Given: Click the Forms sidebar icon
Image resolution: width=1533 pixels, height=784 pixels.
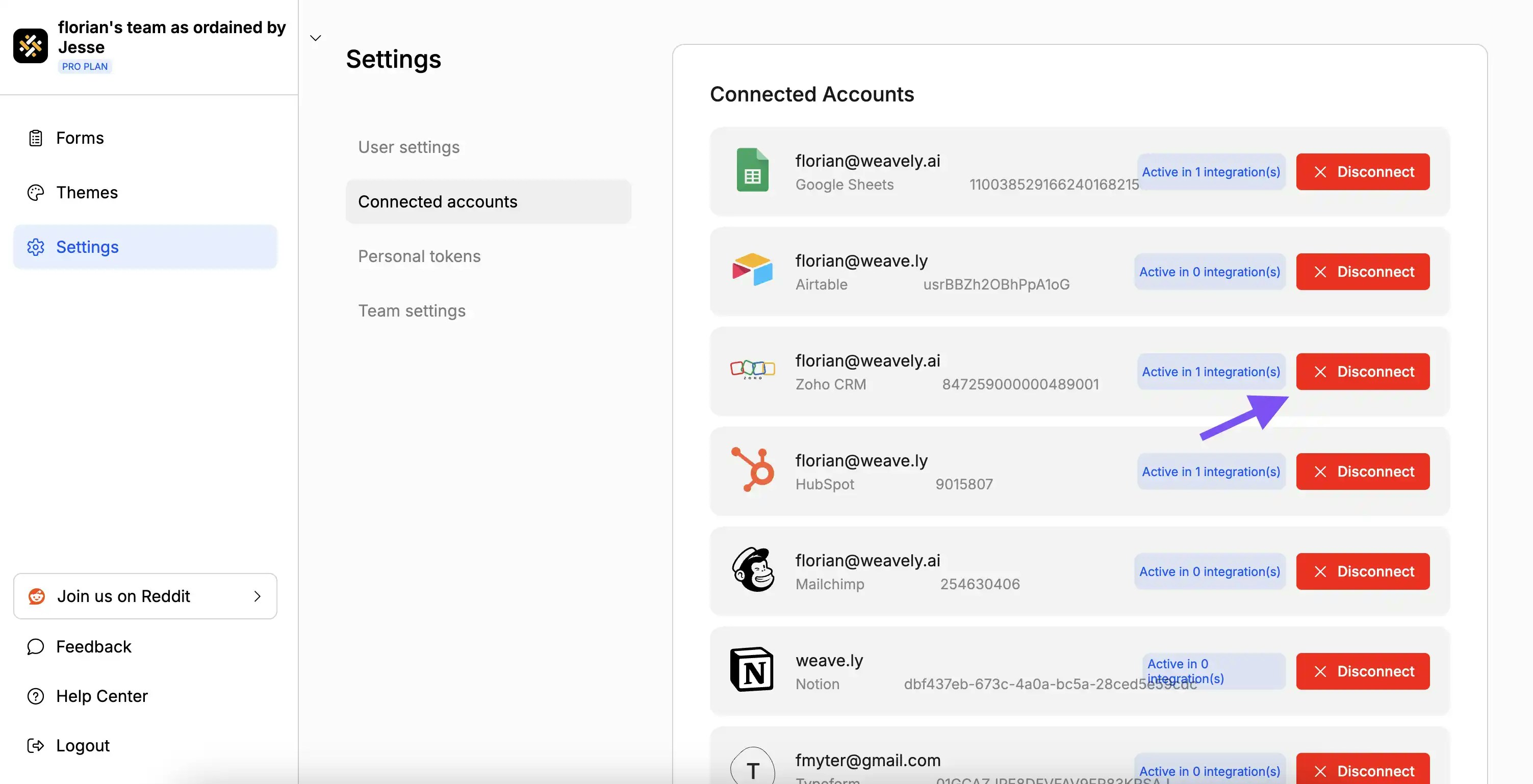Looking at the screenshot, I should coord(35,138).
